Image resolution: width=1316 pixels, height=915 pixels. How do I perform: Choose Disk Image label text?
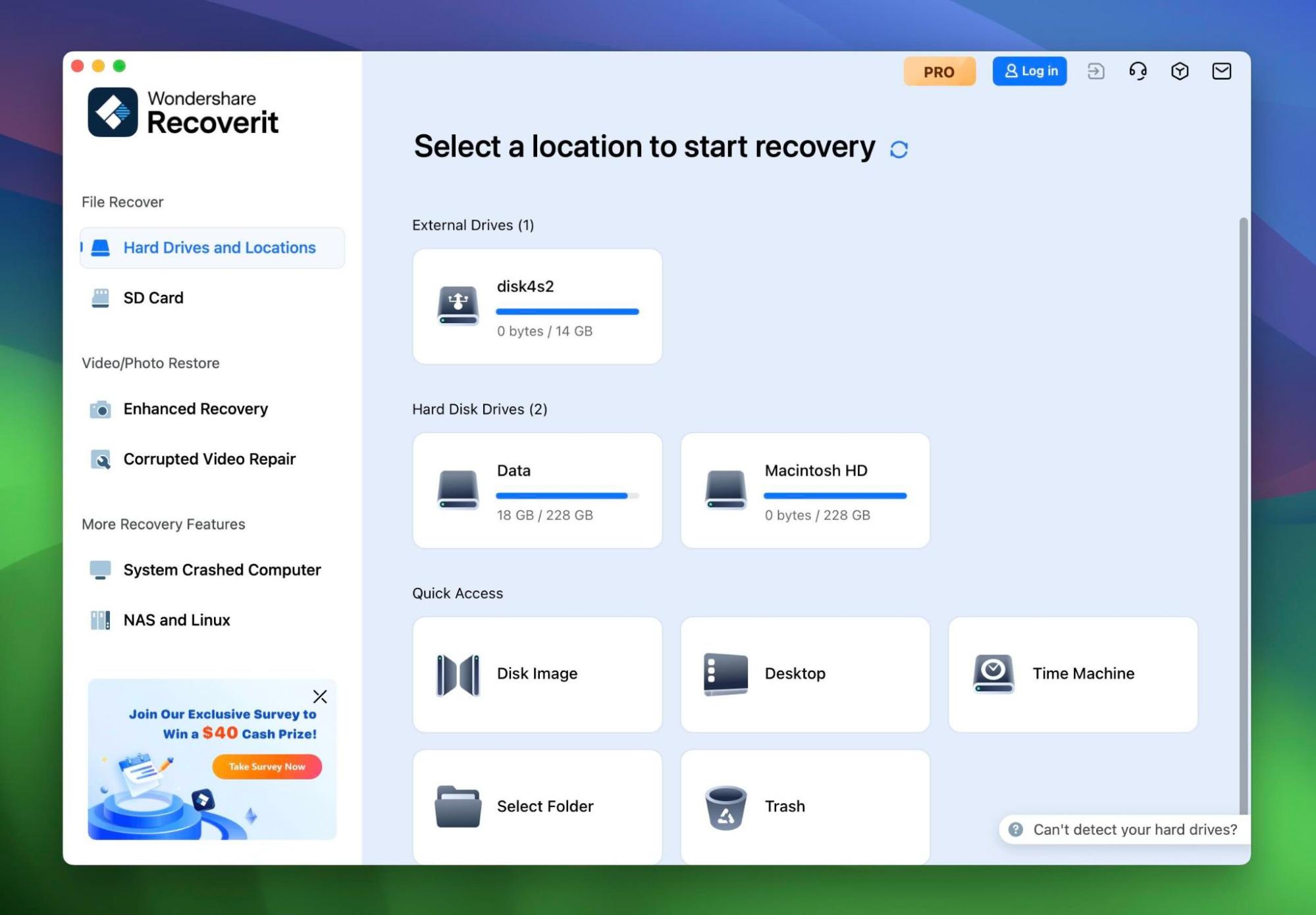(537, 673)
